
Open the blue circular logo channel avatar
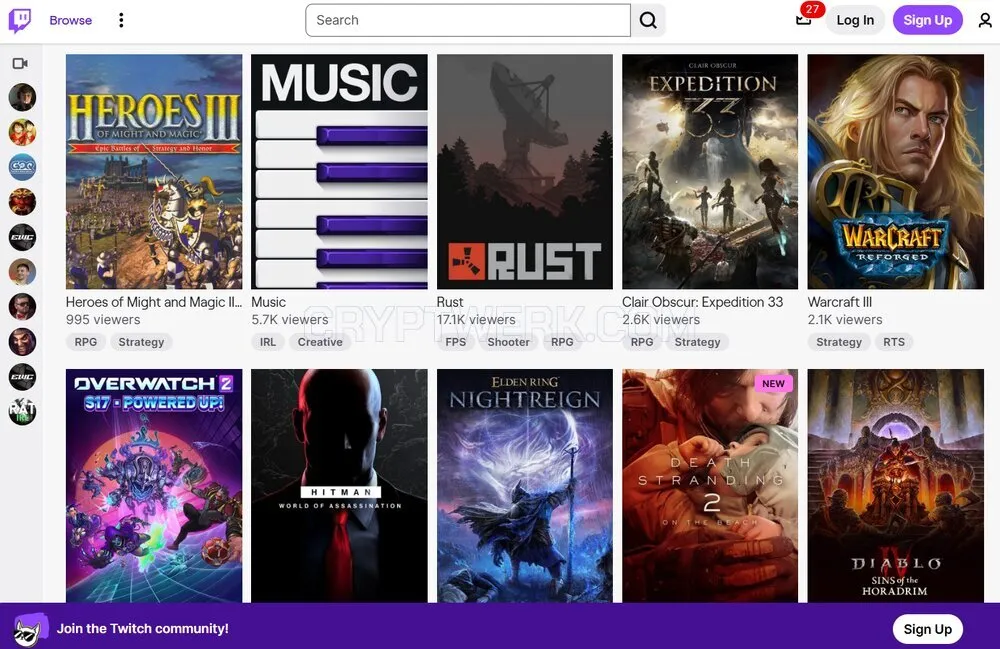[22, 167]
